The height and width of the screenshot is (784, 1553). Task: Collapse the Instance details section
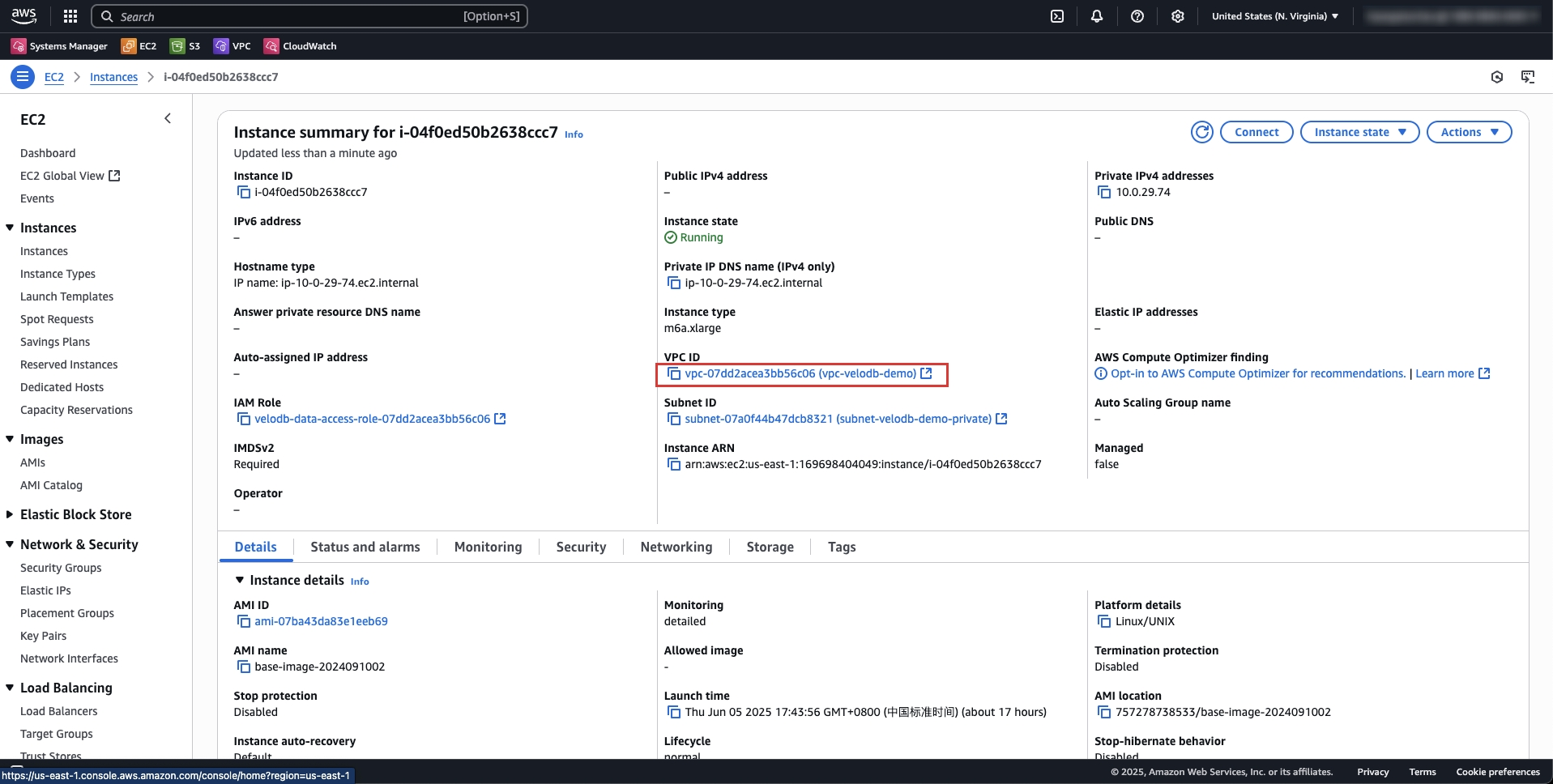point(240,580)
